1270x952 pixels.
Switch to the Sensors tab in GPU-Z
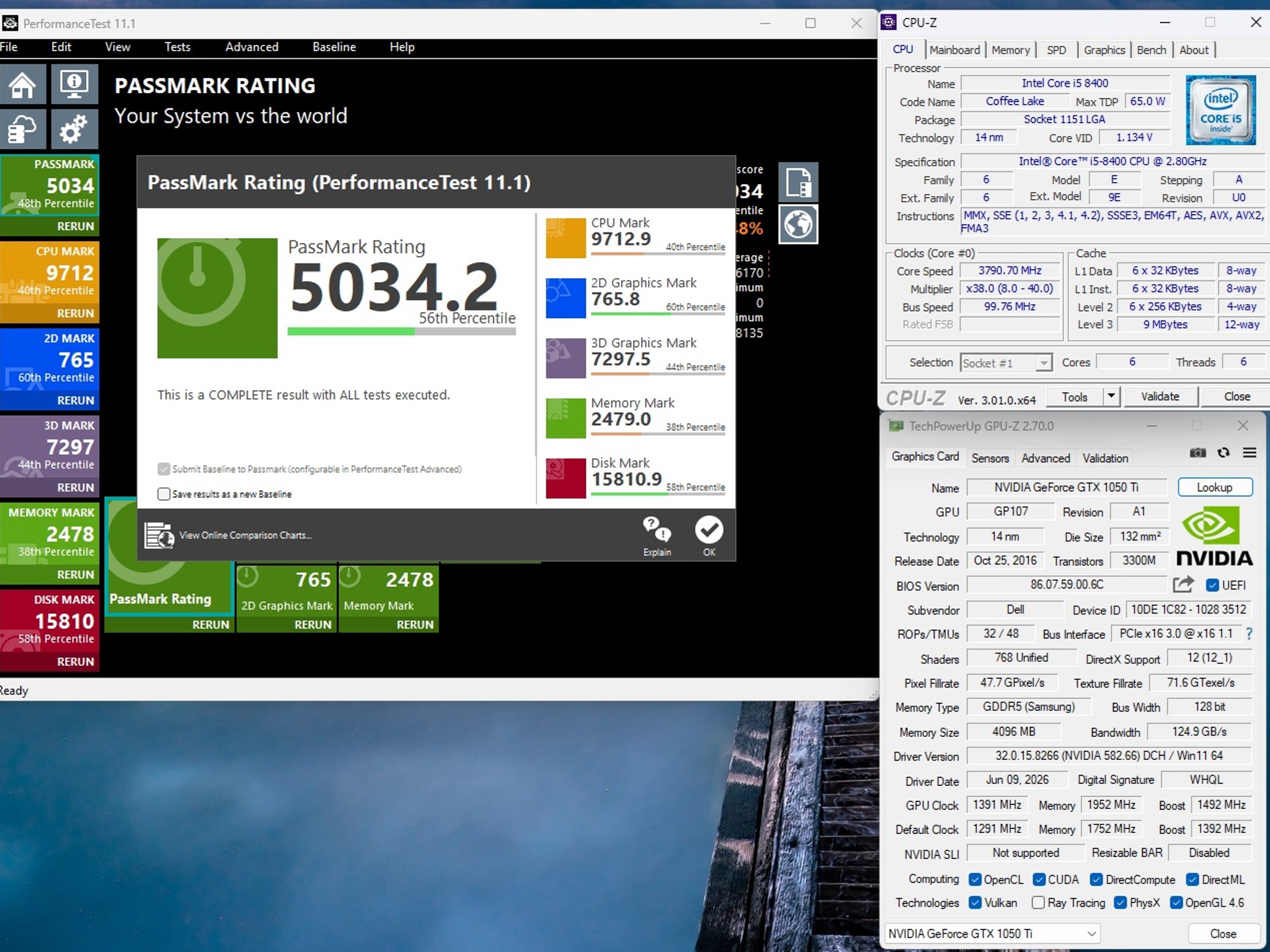pyautogui.click(x=990, y=458)
